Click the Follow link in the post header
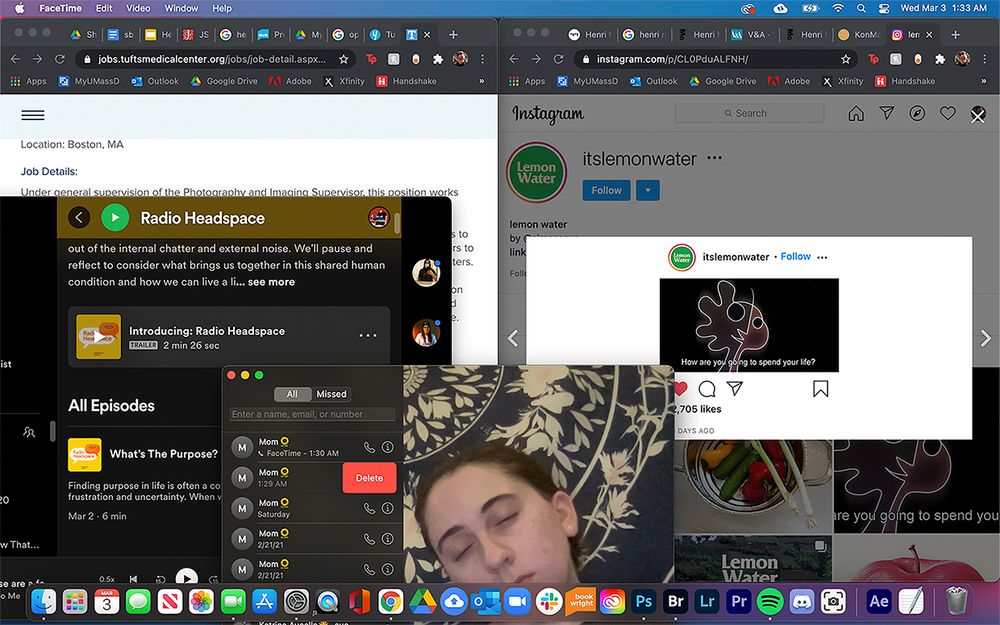 point(795,256)
